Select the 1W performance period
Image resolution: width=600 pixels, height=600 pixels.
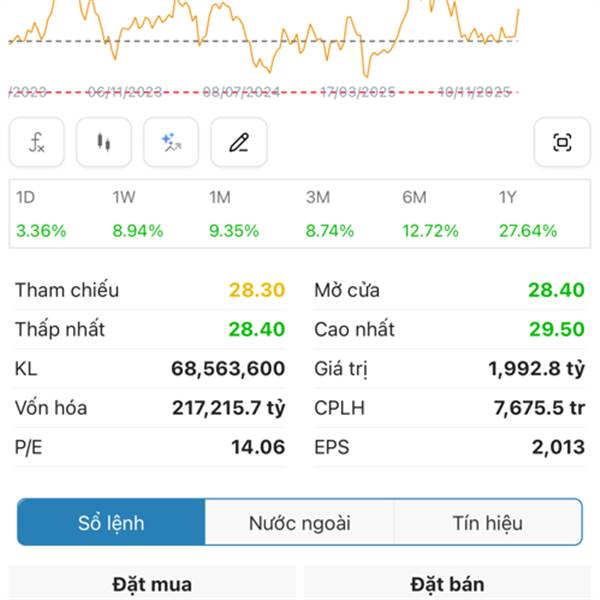[x=138, y=214]
